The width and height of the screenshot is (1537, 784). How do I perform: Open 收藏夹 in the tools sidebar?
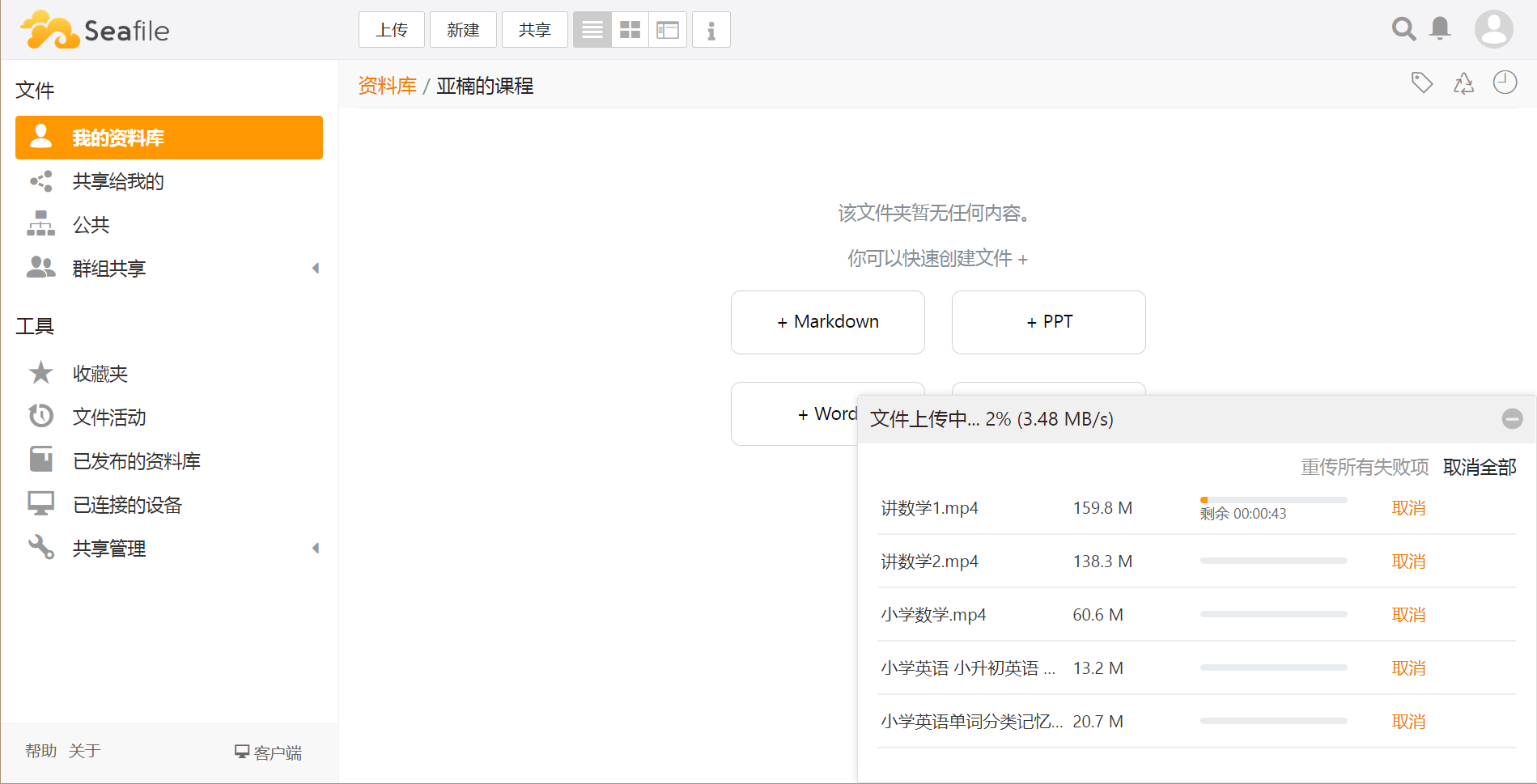(100, 374)
